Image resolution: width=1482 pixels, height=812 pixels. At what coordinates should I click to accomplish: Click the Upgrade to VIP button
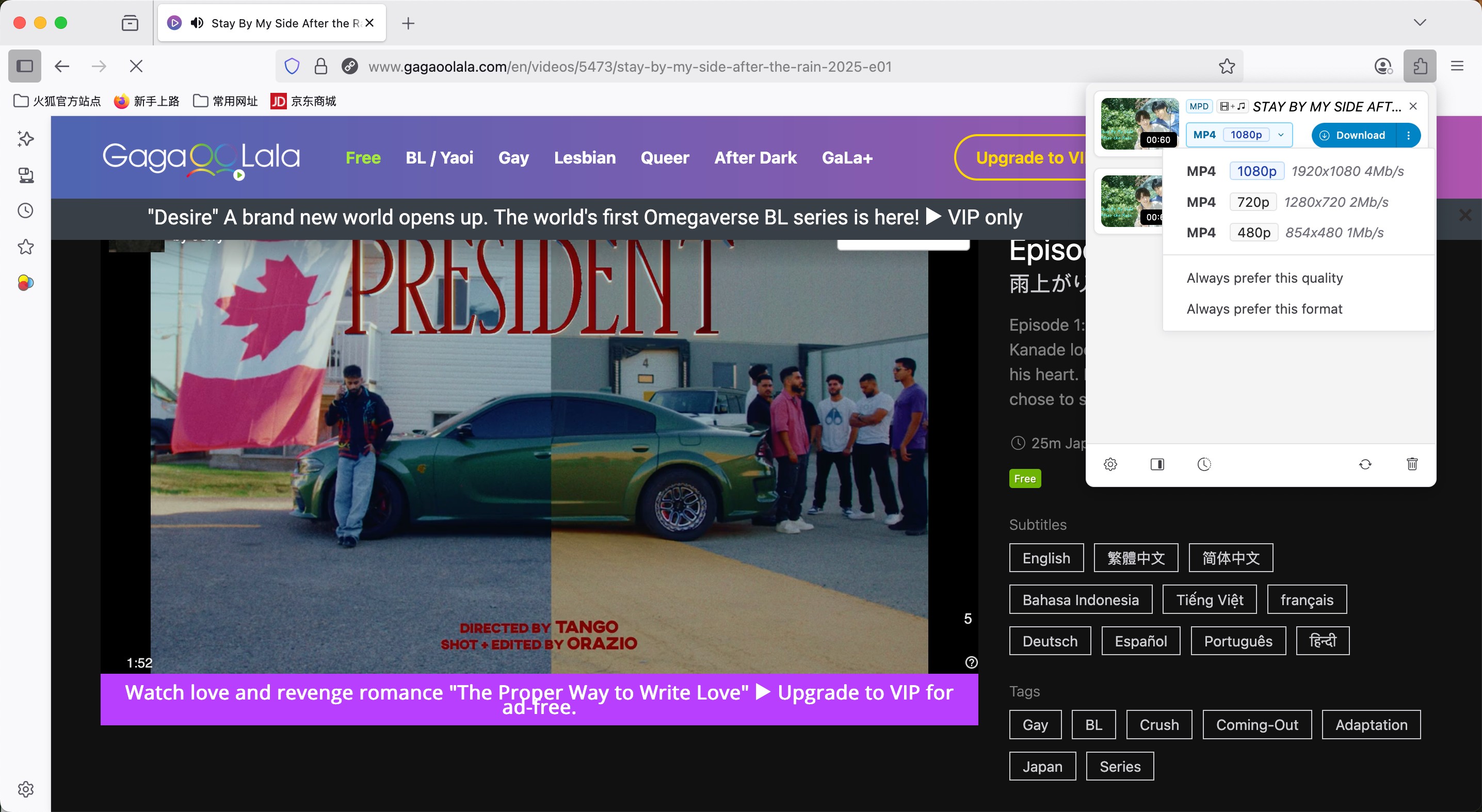1021,157
